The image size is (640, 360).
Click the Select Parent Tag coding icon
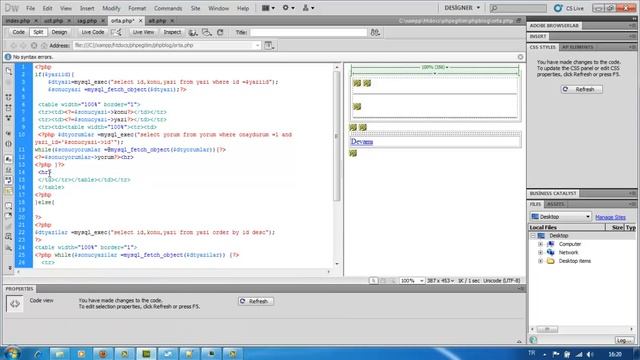[9, 133]
